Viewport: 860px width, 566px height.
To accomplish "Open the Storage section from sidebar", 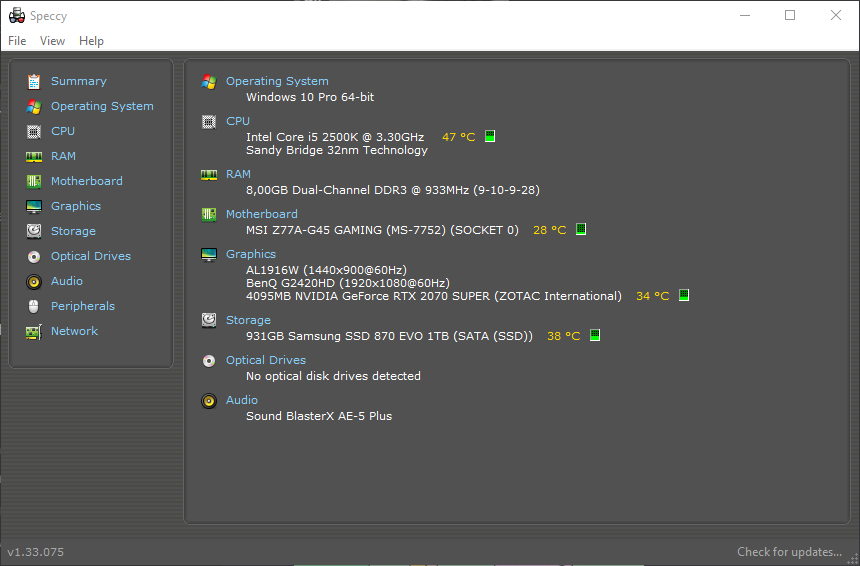I will 73,231.
